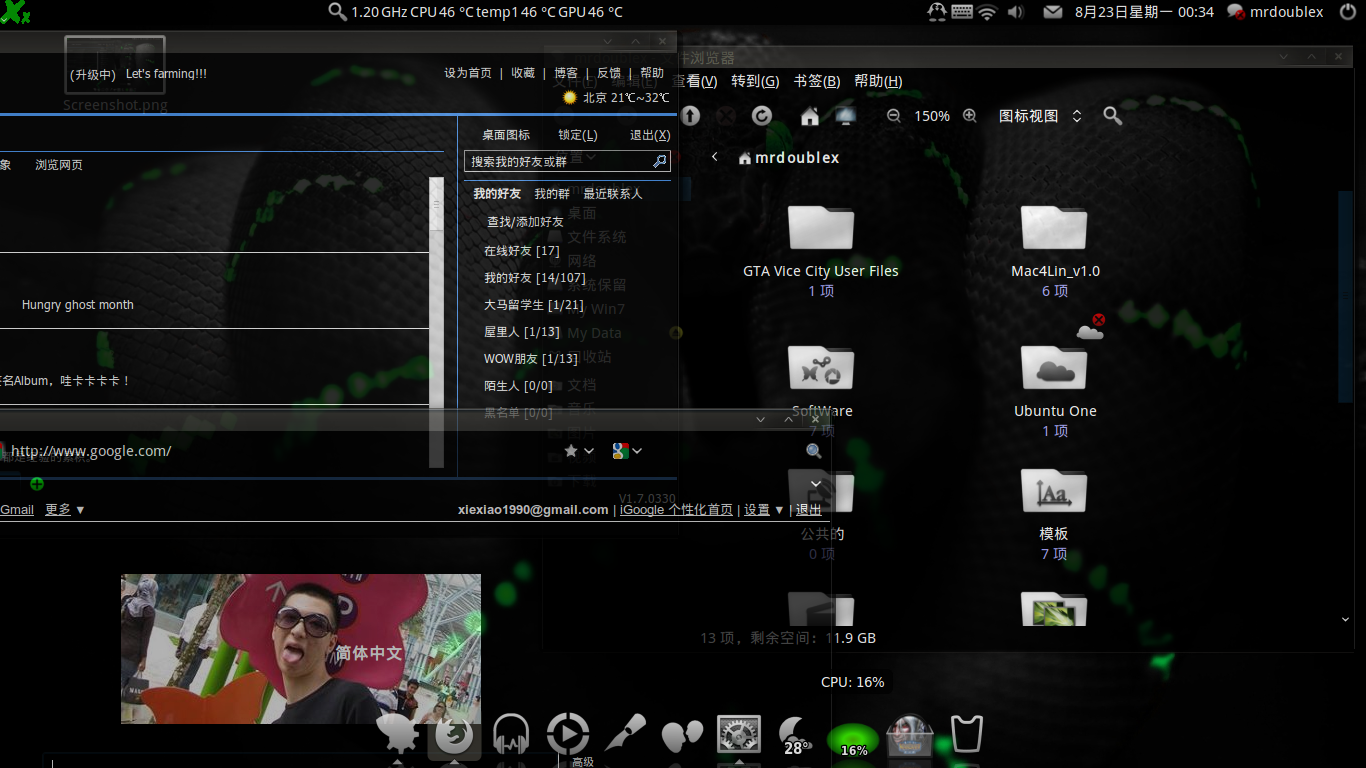Reload the file browser folder view
The height and width of the screenshot is (768, 1366).
(x=762, y=116)
